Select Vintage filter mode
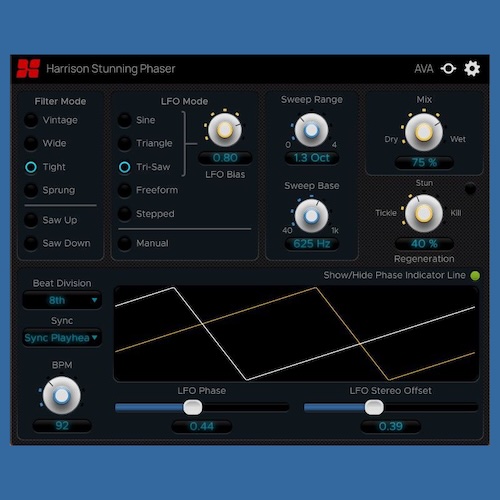This screenshot has width=500, height=500. click(x=31, y=120)
